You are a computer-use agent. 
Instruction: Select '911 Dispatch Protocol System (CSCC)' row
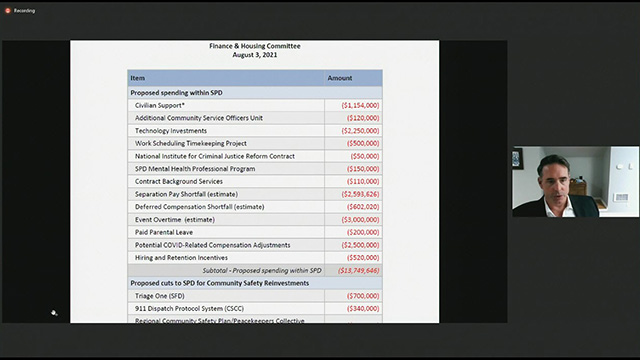(x=255, y=309)
